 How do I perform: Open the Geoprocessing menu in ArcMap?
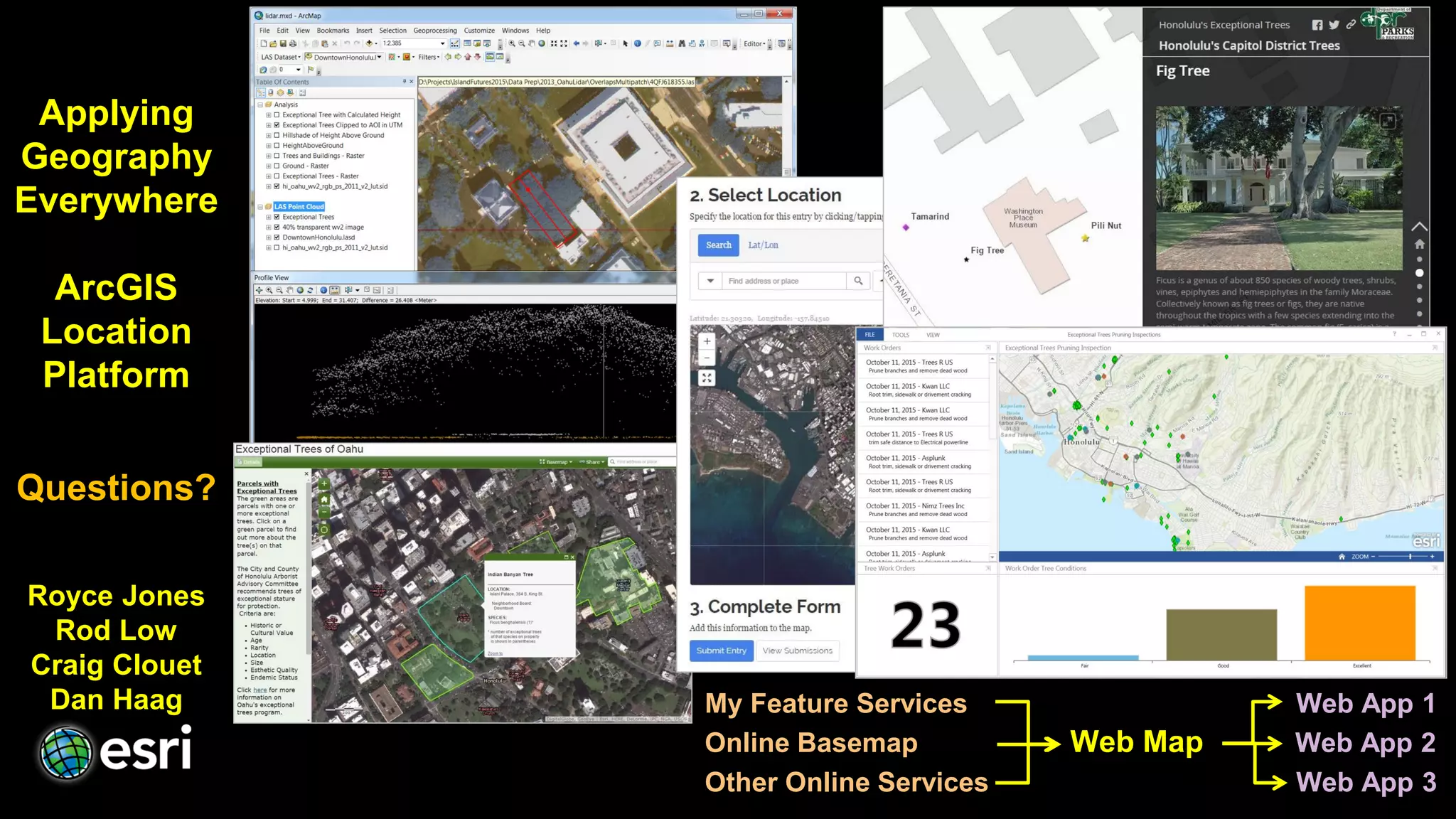click(435, 31)
